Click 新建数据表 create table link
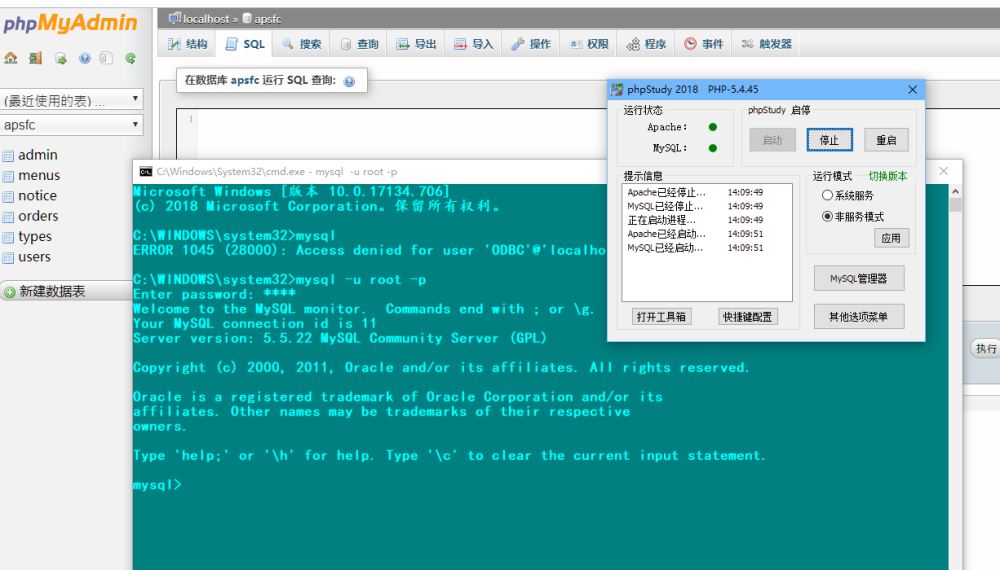1000x570 pixels. point(52,291)
